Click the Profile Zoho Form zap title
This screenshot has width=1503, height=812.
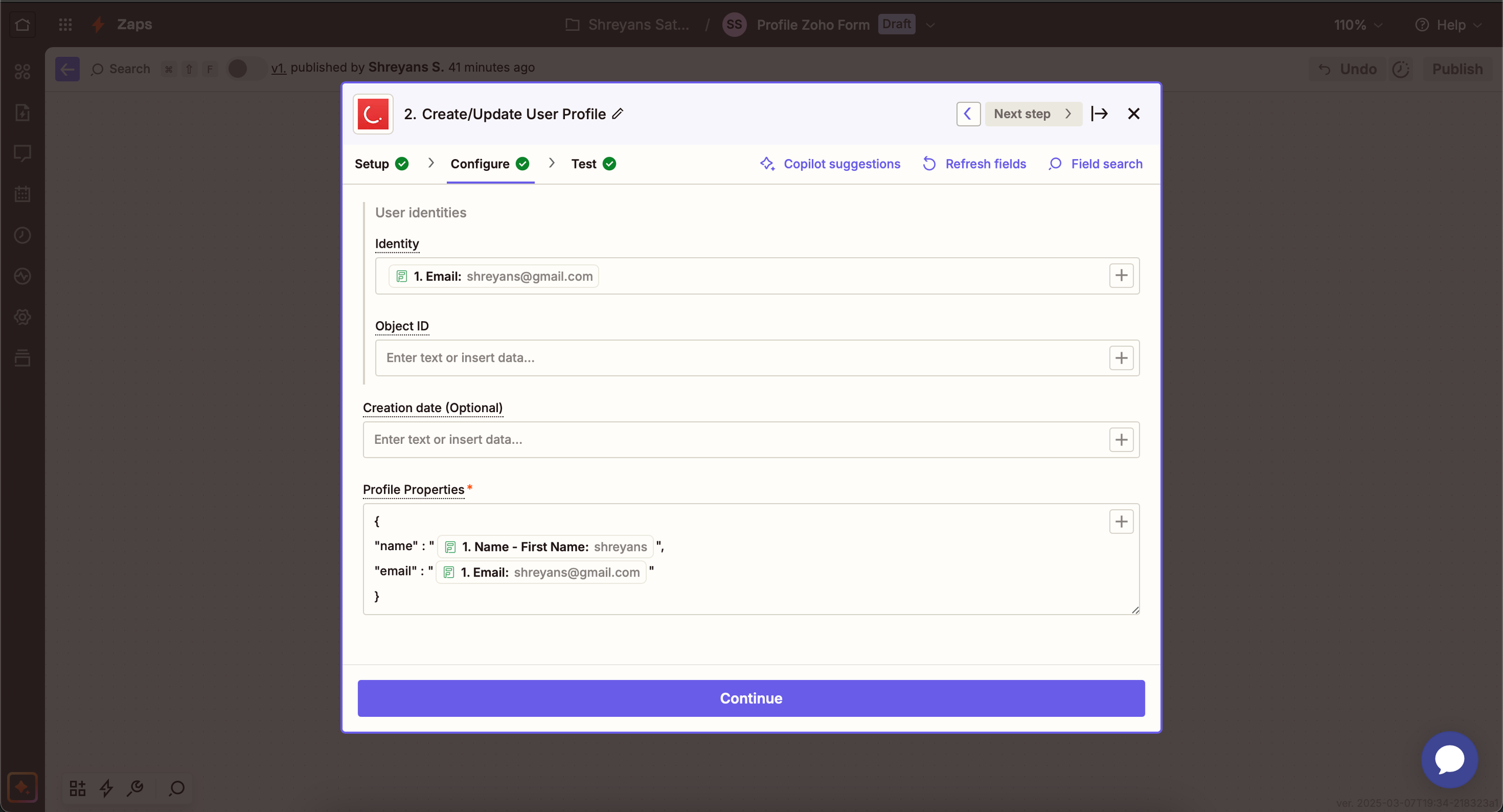click(x=813, y=25)
